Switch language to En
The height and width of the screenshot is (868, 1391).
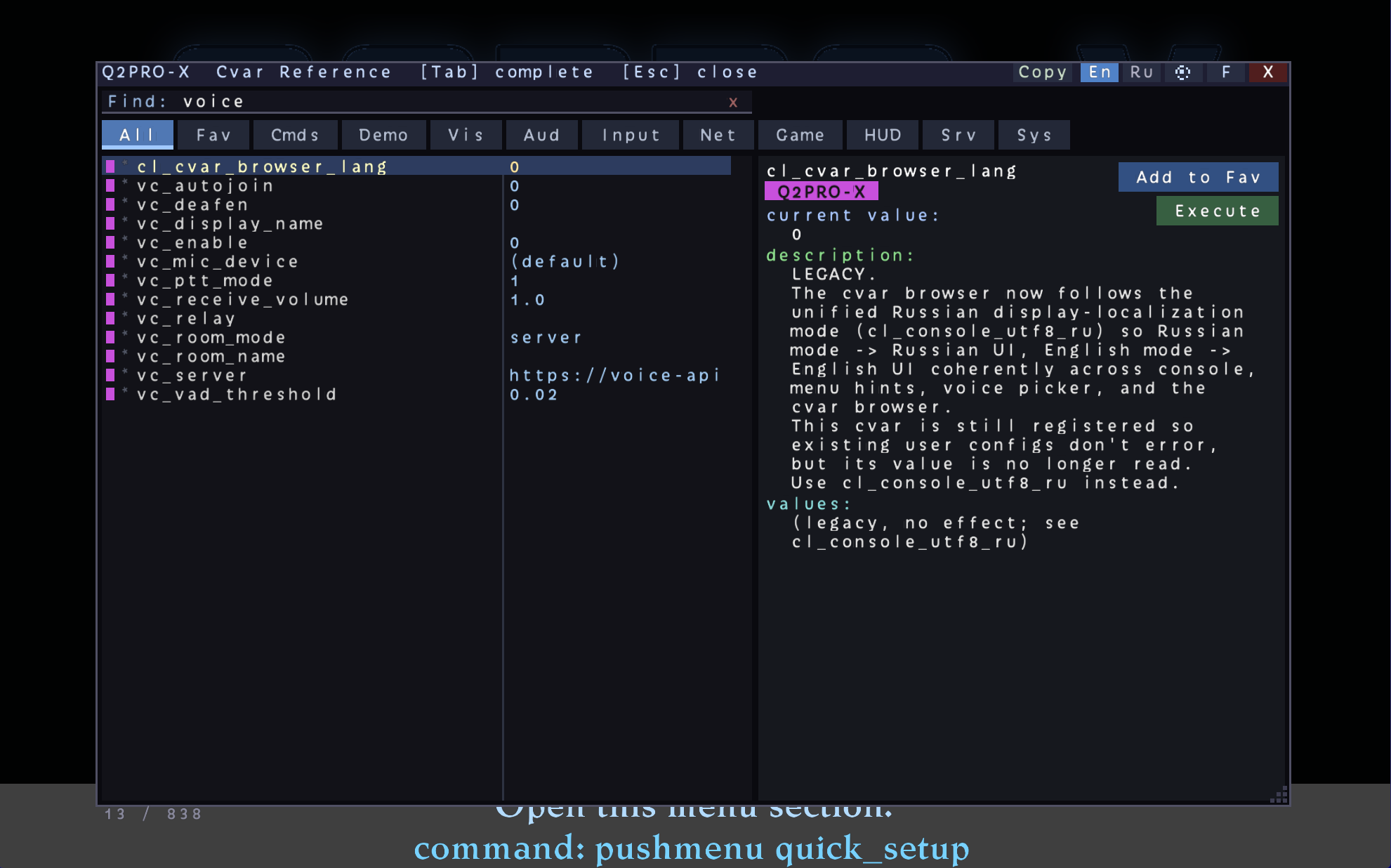coord(1100,72)
